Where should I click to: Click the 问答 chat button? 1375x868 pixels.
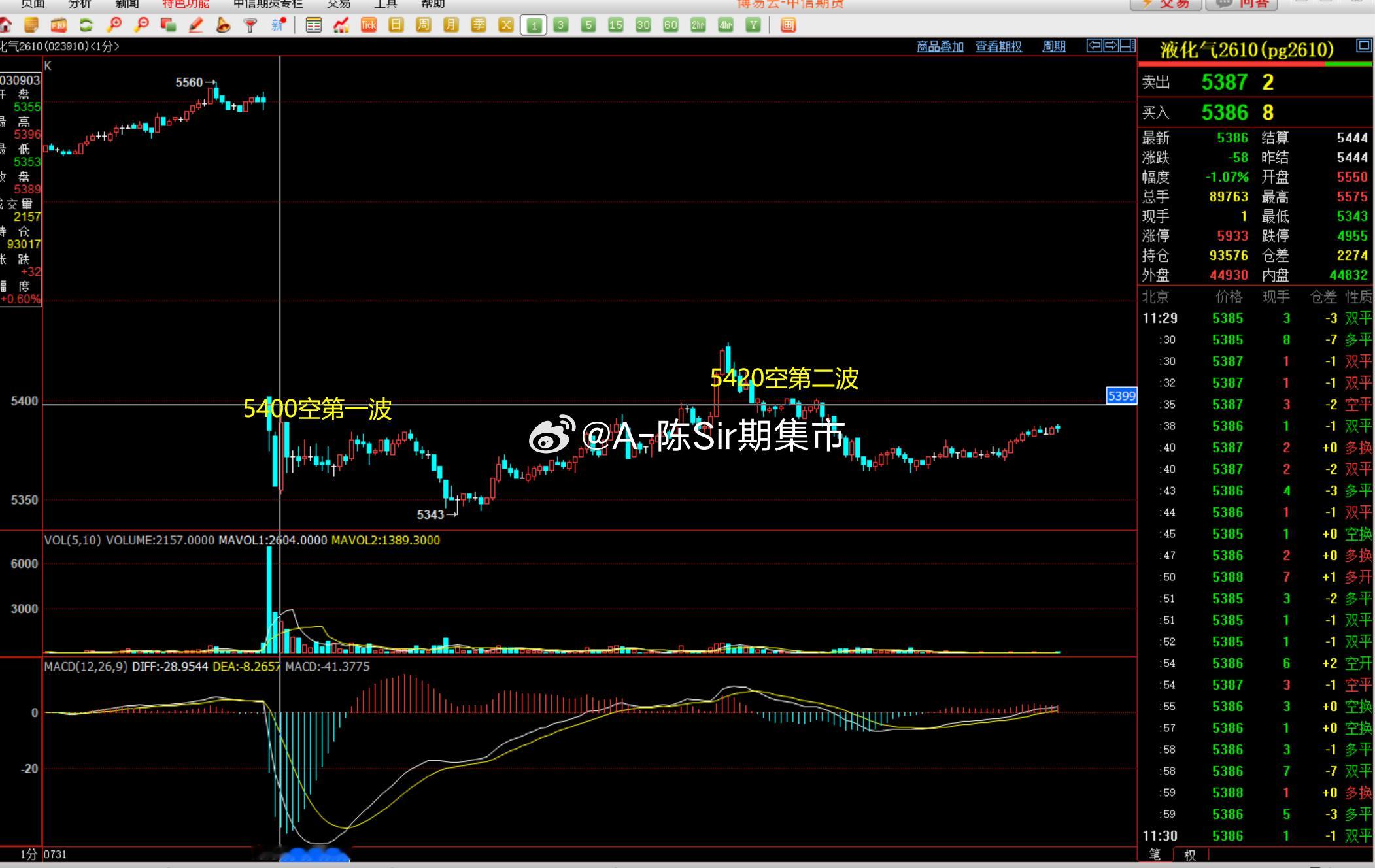(x=1241, y=5)
